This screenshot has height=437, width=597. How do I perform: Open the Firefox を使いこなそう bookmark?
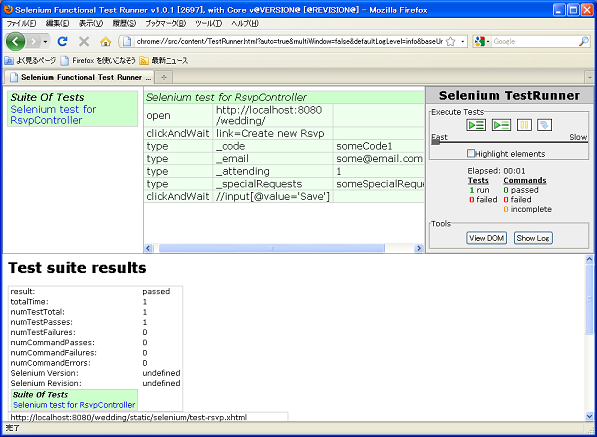tap(99, 61)
